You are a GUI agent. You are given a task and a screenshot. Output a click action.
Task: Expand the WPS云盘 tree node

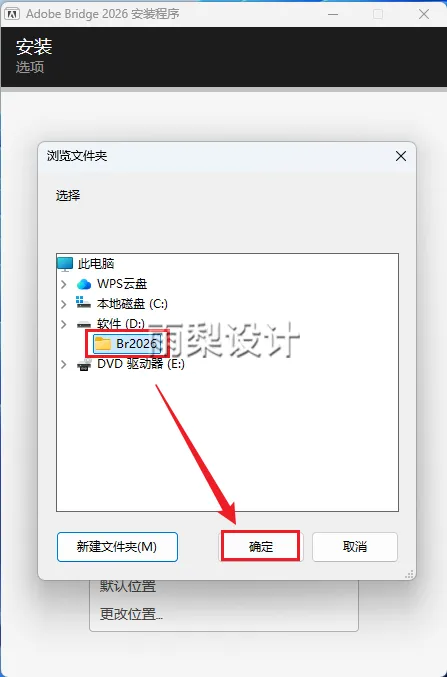coord(64,284)
